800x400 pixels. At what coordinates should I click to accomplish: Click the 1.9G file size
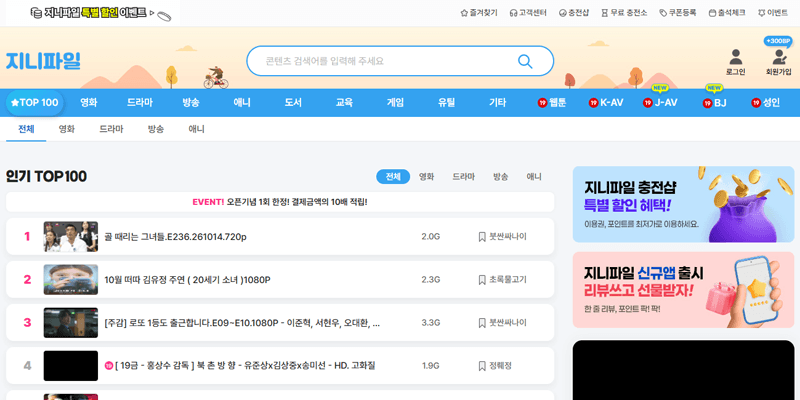[431, 366]
